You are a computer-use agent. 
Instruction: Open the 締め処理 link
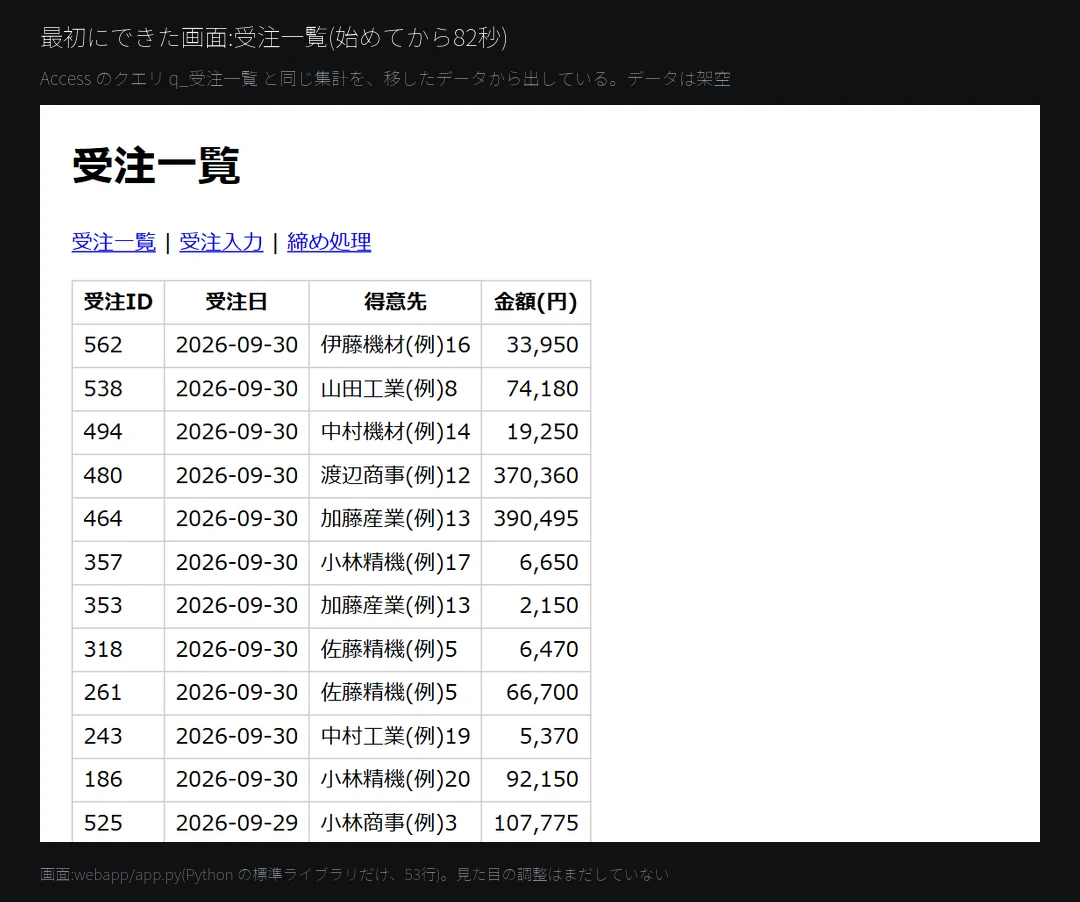(329, 242)
